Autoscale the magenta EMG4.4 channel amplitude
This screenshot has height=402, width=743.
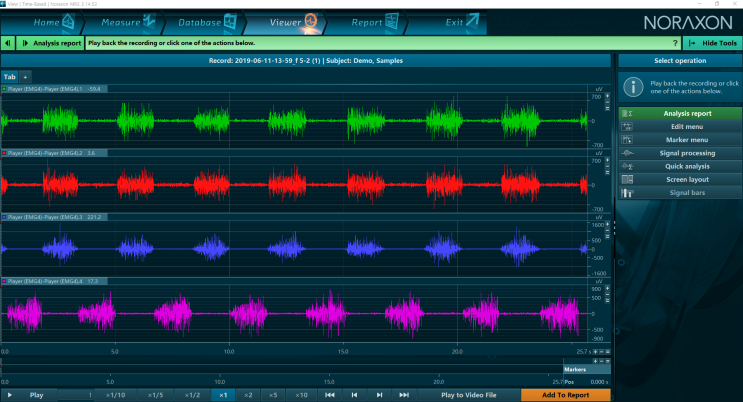607,301
